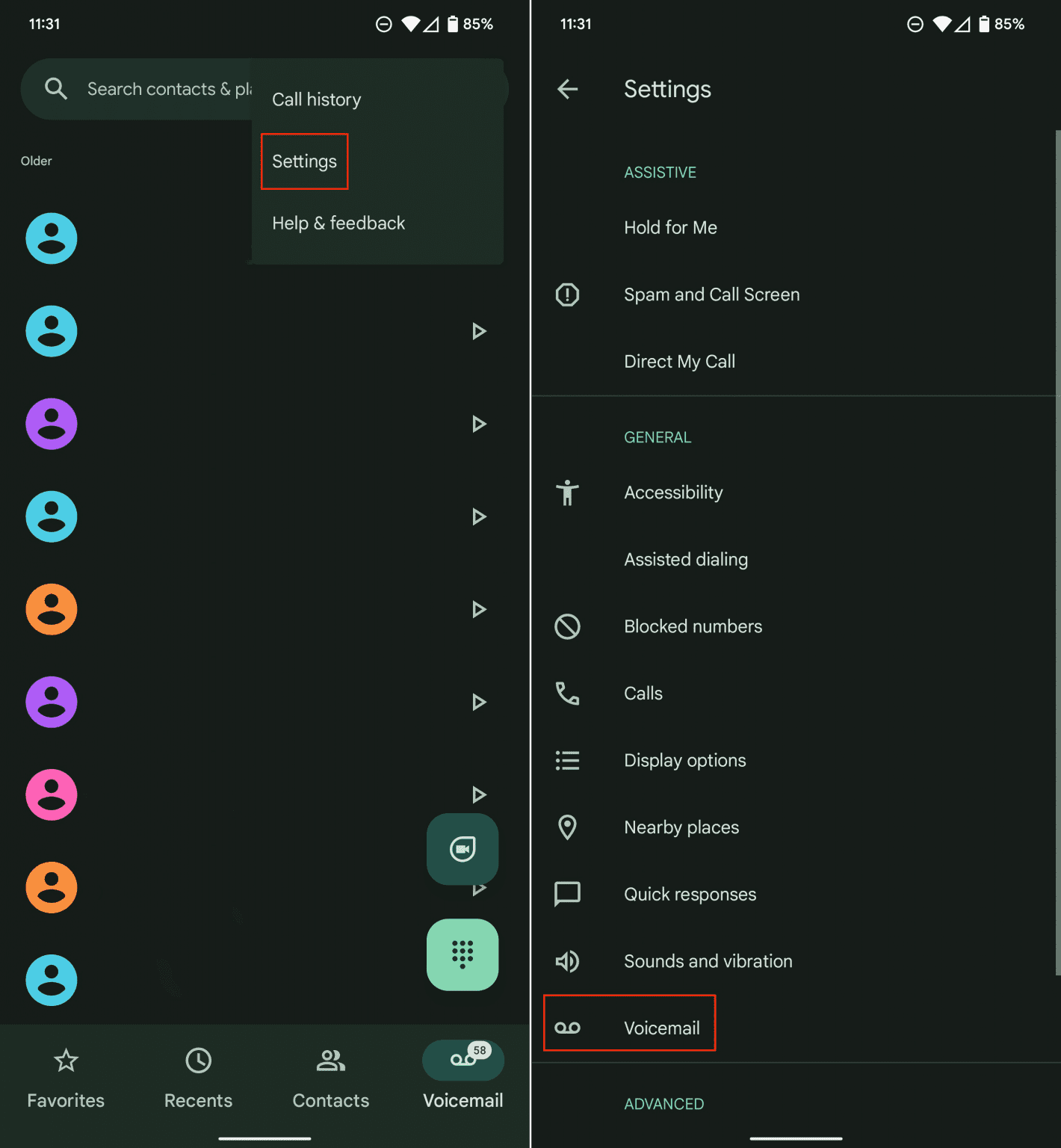Tap the back arrow on Settings

568,89
